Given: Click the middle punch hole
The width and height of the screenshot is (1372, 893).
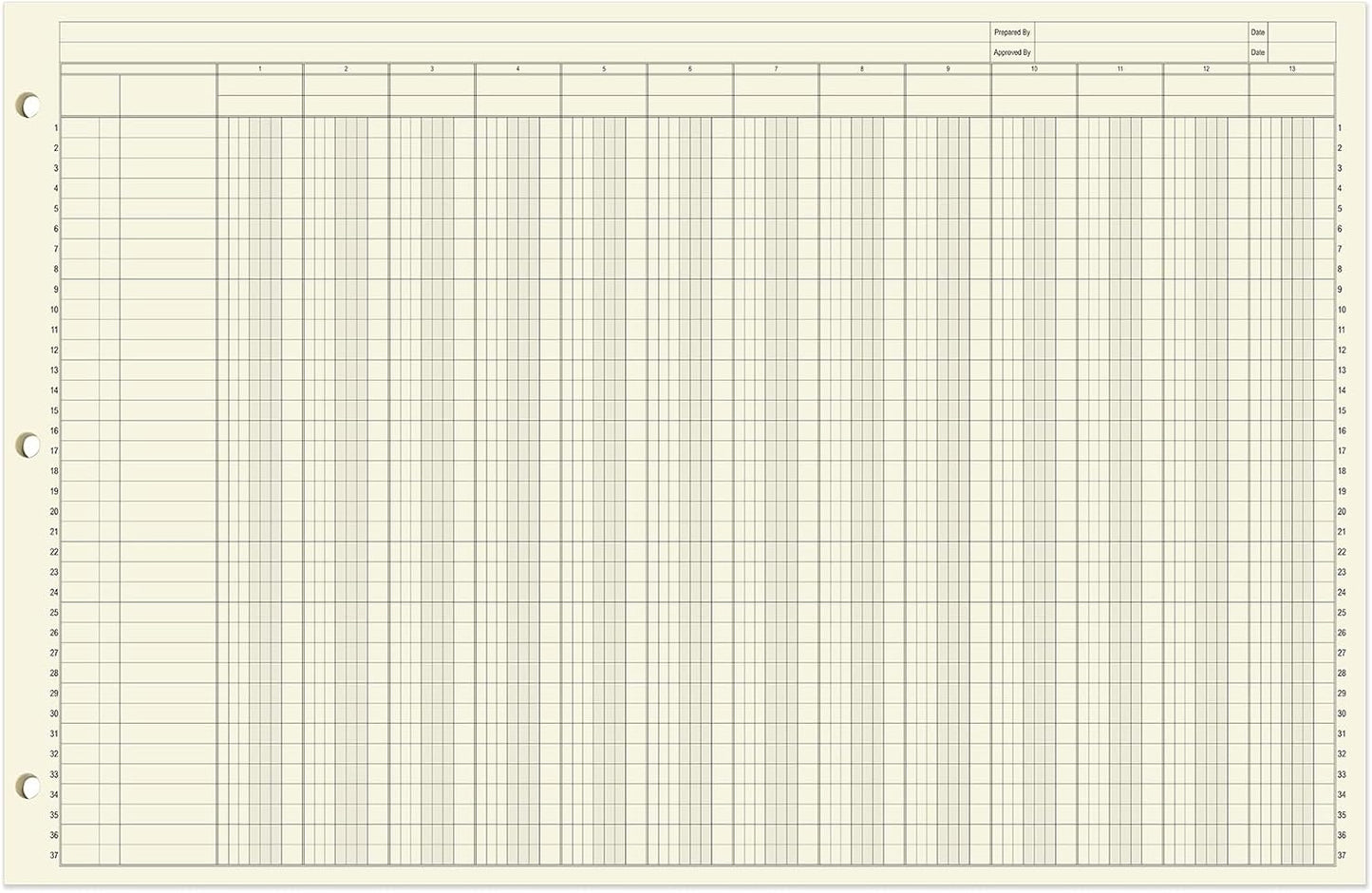Looking at the screenshot, I should pos(29,446).
